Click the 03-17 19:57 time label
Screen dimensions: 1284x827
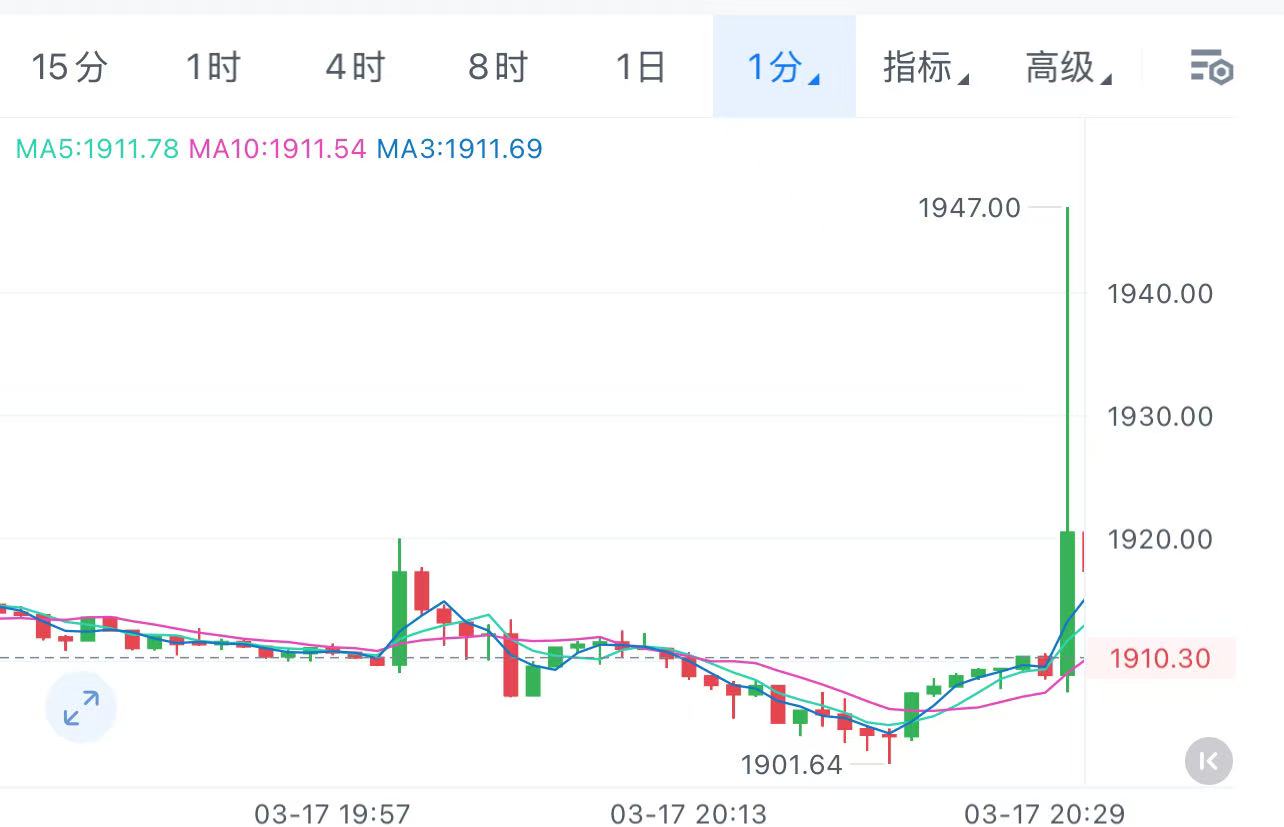click(332, 813)
